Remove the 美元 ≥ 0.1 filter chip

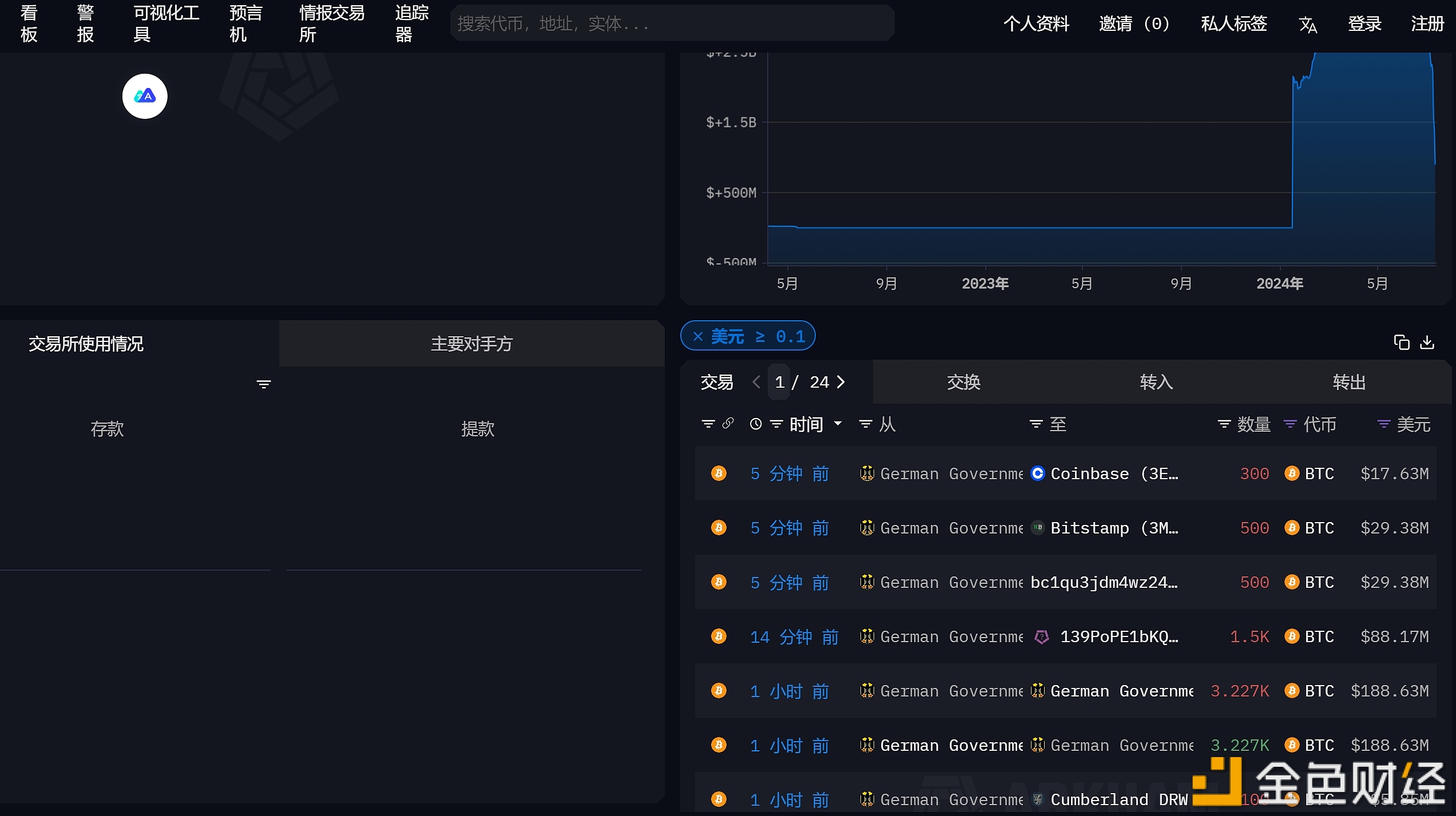(698, 336)
